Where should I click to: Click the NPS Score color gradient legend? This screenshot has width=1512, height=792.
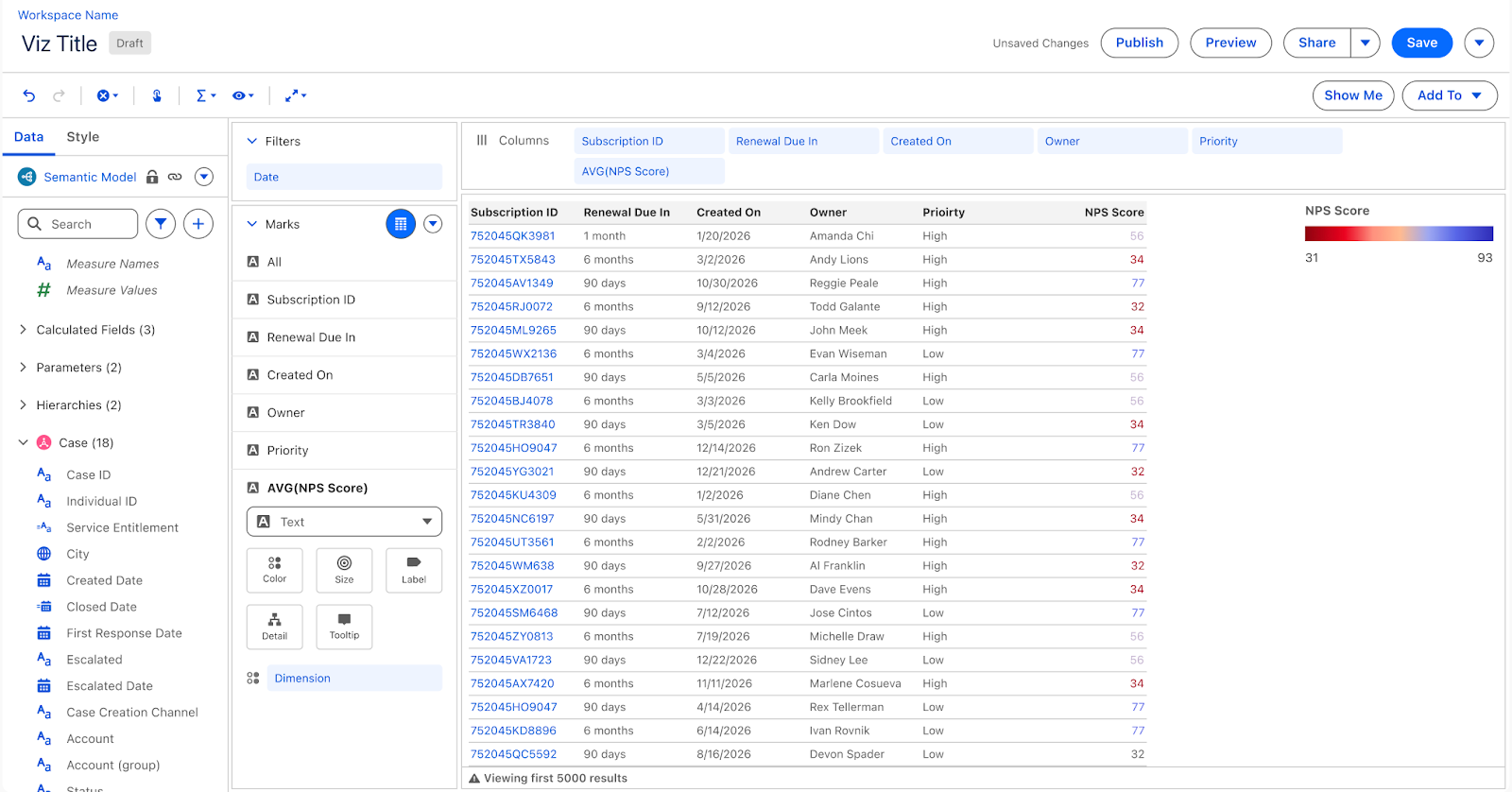1398,233
